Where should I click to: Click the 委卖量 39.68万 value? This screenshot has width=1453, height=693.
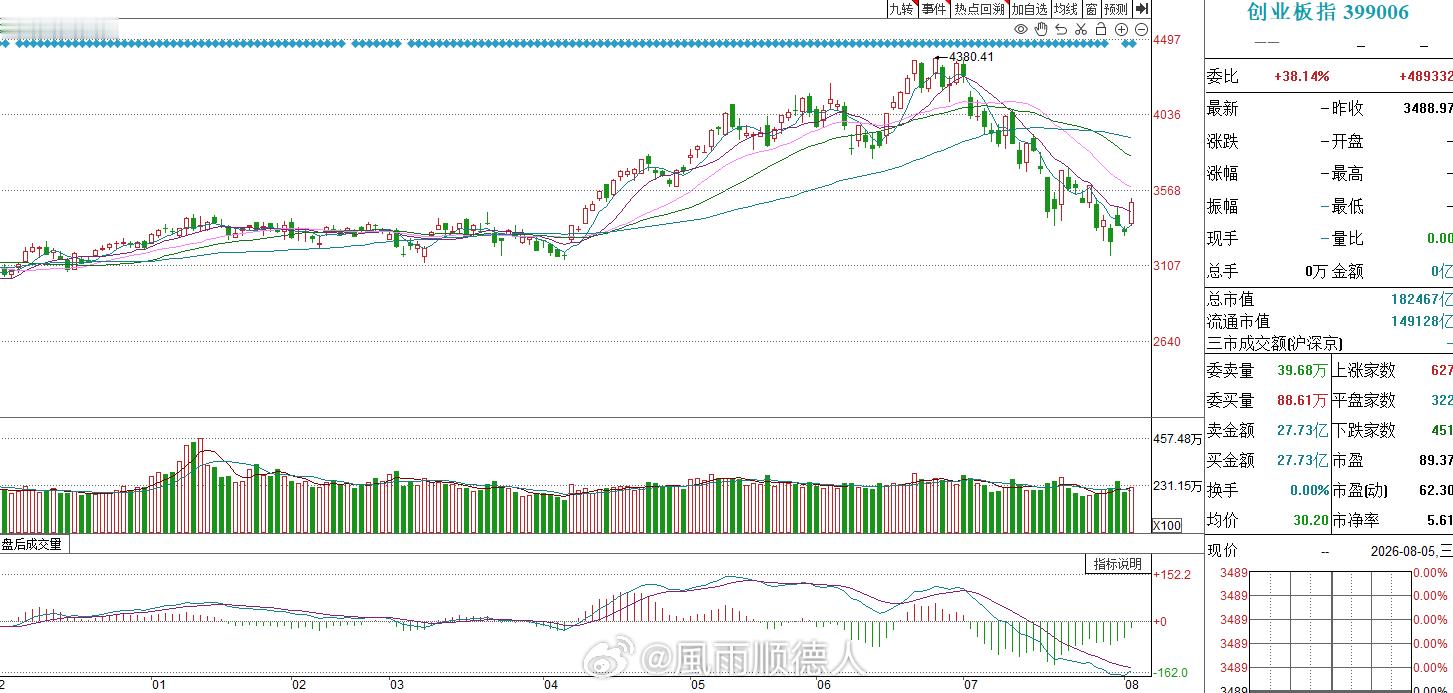click(x=1302, y=370)
